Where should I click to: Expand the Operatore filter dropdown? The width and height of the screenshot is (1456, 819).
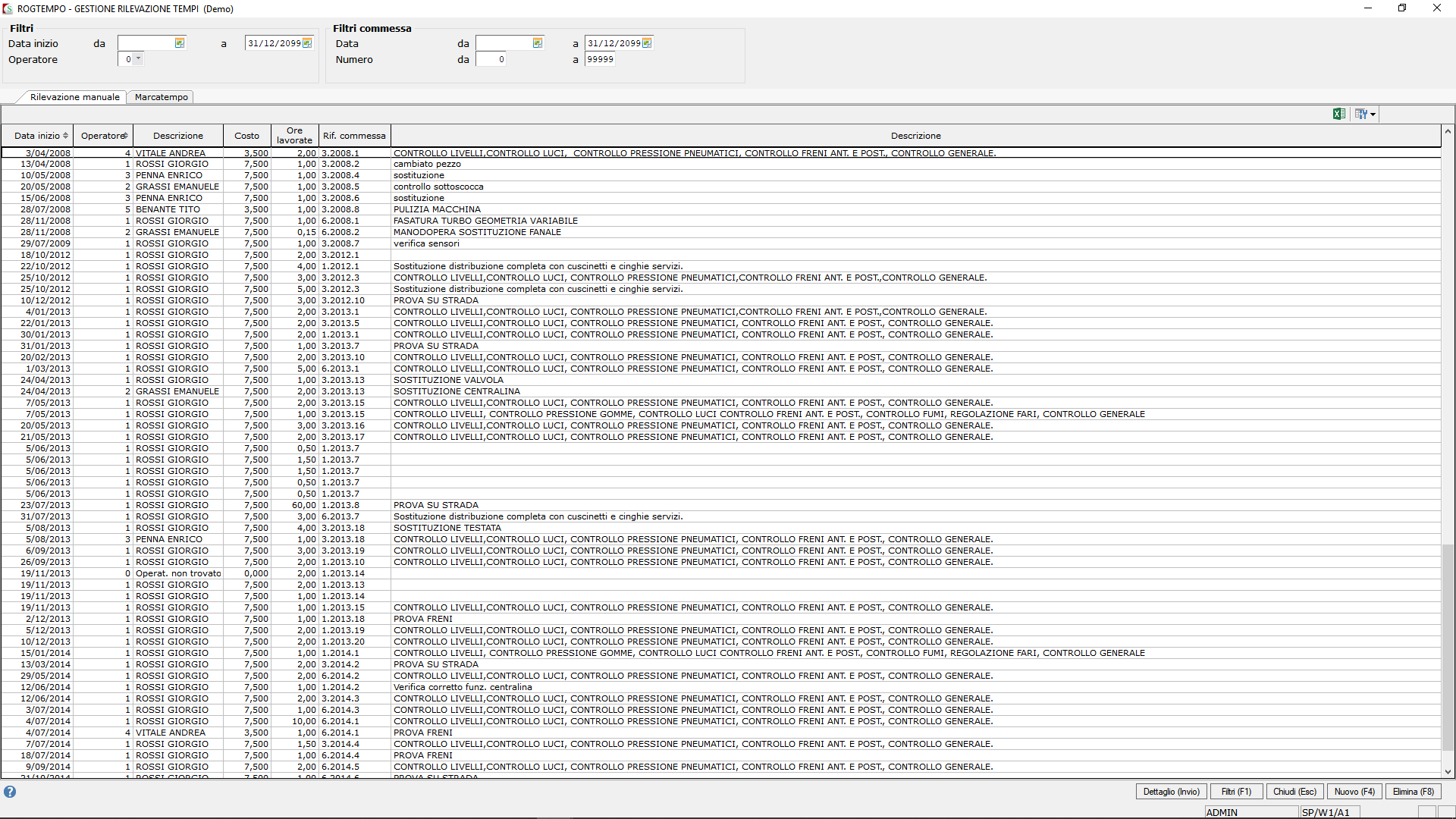click(138, 59)
